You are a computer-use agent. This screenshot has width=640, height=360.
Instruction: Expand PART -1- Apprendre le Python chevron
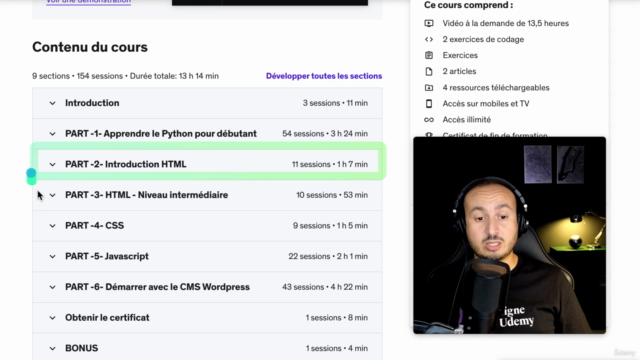[x=52, y=134]
